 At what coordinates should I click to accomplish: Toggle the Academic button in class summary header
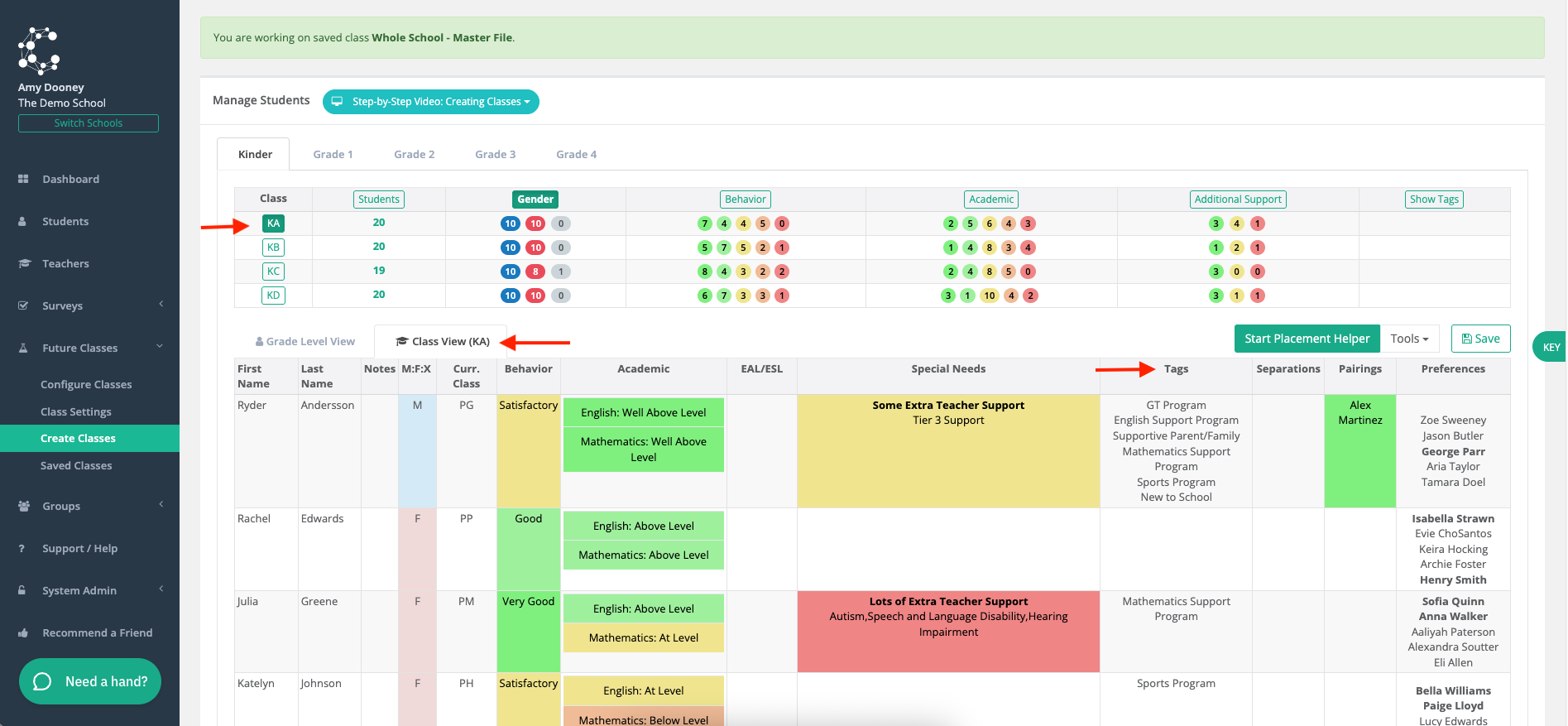pos(991,199)
